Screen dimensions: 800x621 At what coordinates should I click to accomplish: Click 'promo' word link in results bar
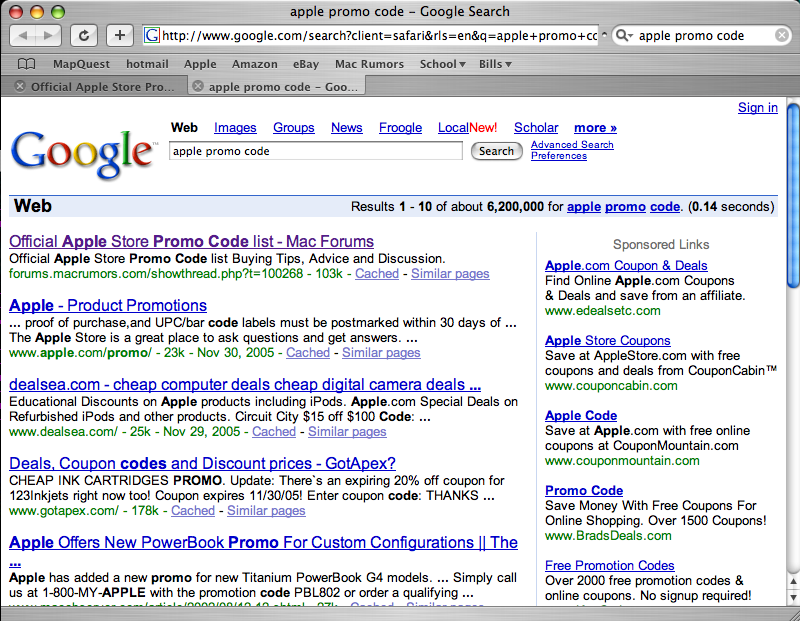[x=625, y=207]
